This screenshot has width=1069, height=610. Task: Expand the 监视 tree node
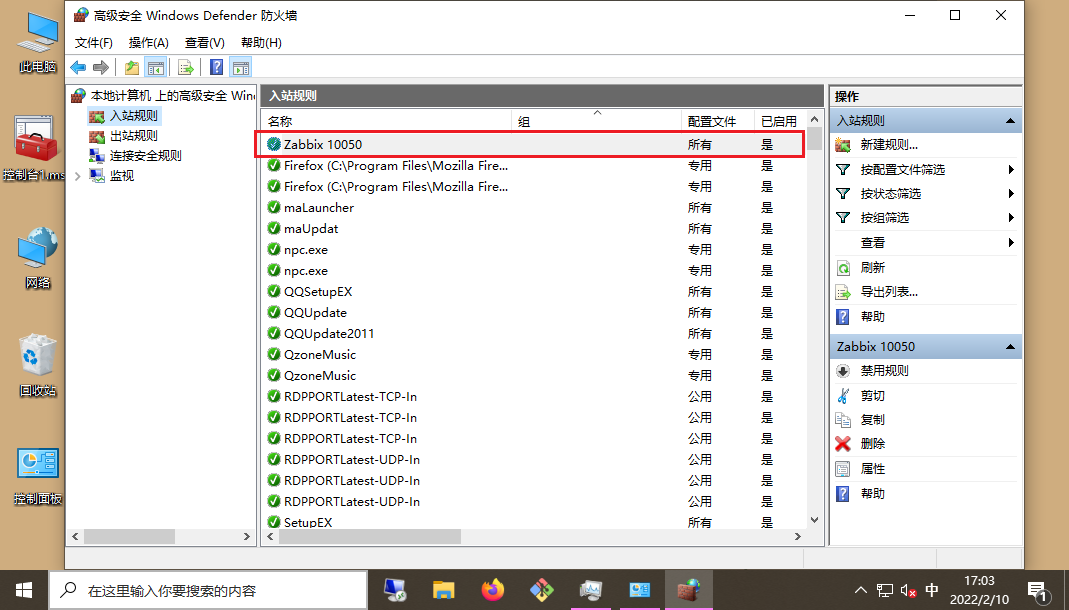pyautogui.click(x=77, y=176)
